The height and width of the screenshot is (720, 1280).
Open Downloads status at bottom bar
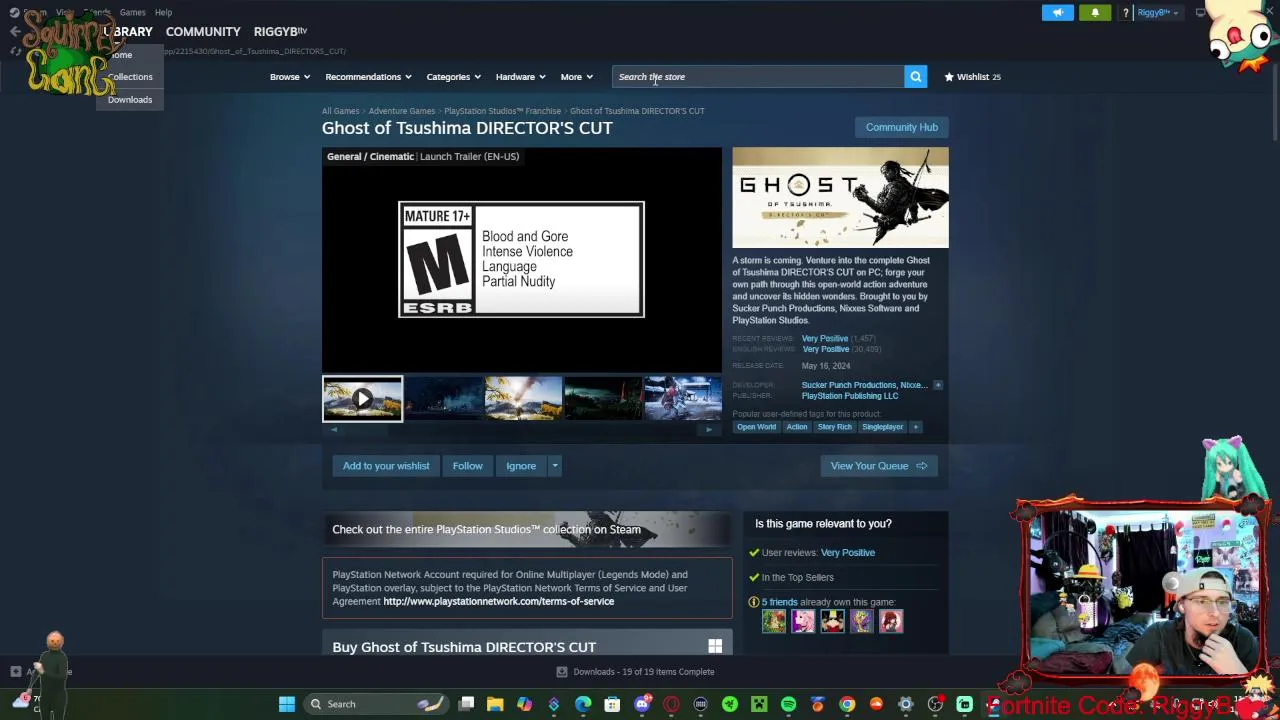636,672
